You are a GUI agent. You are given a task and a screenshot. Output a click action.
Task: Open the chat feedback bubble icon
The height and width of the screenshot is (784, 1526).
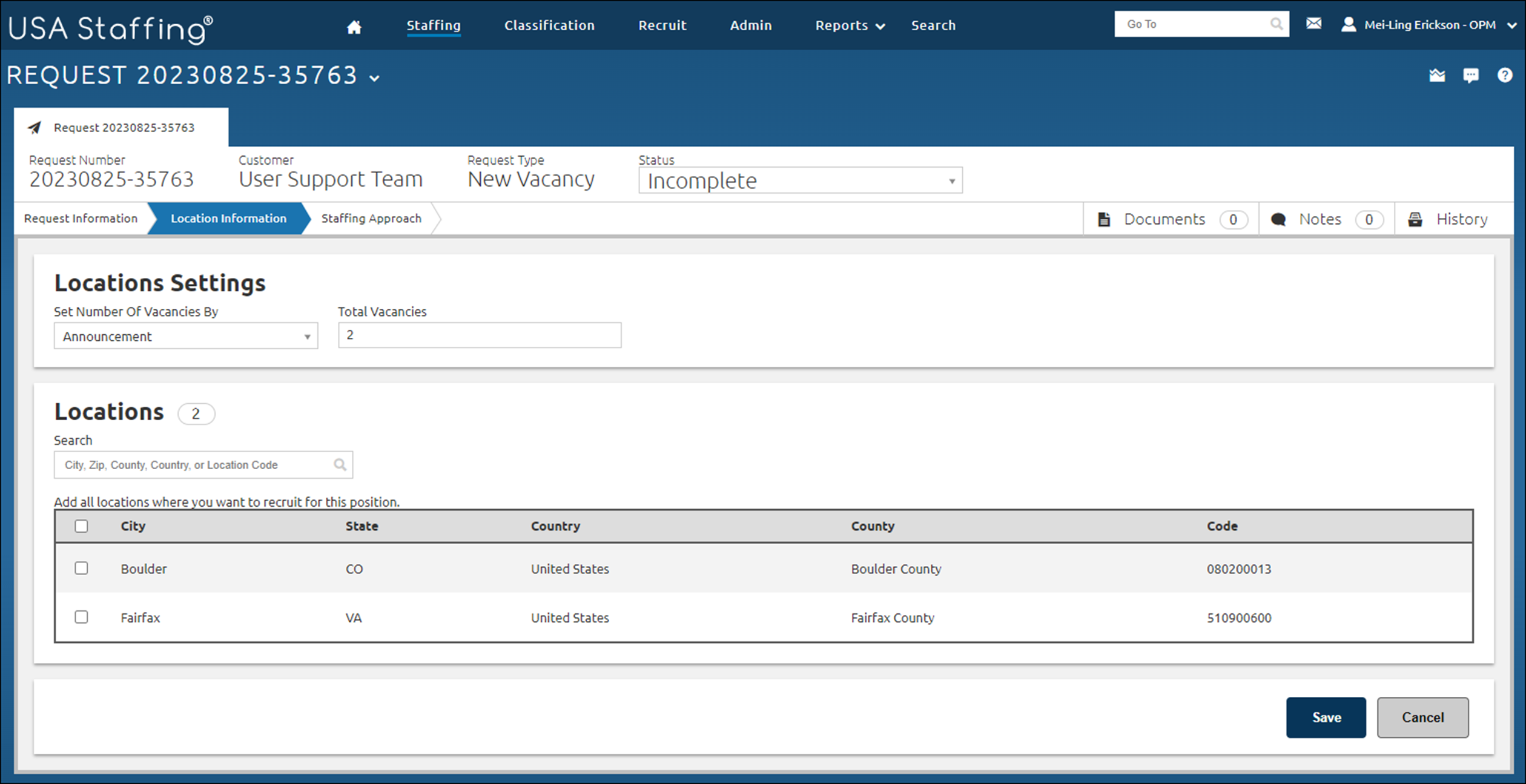coord(1471,75)
